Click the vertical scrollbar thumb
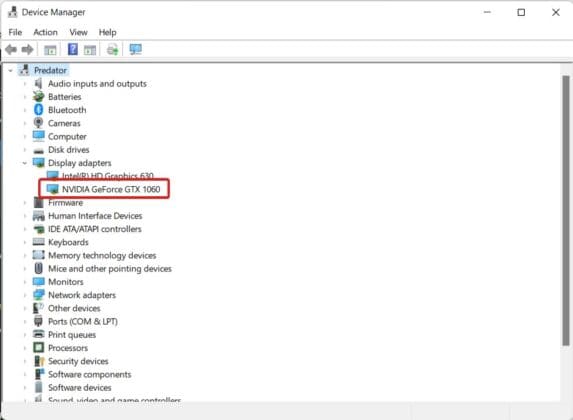 566,211
